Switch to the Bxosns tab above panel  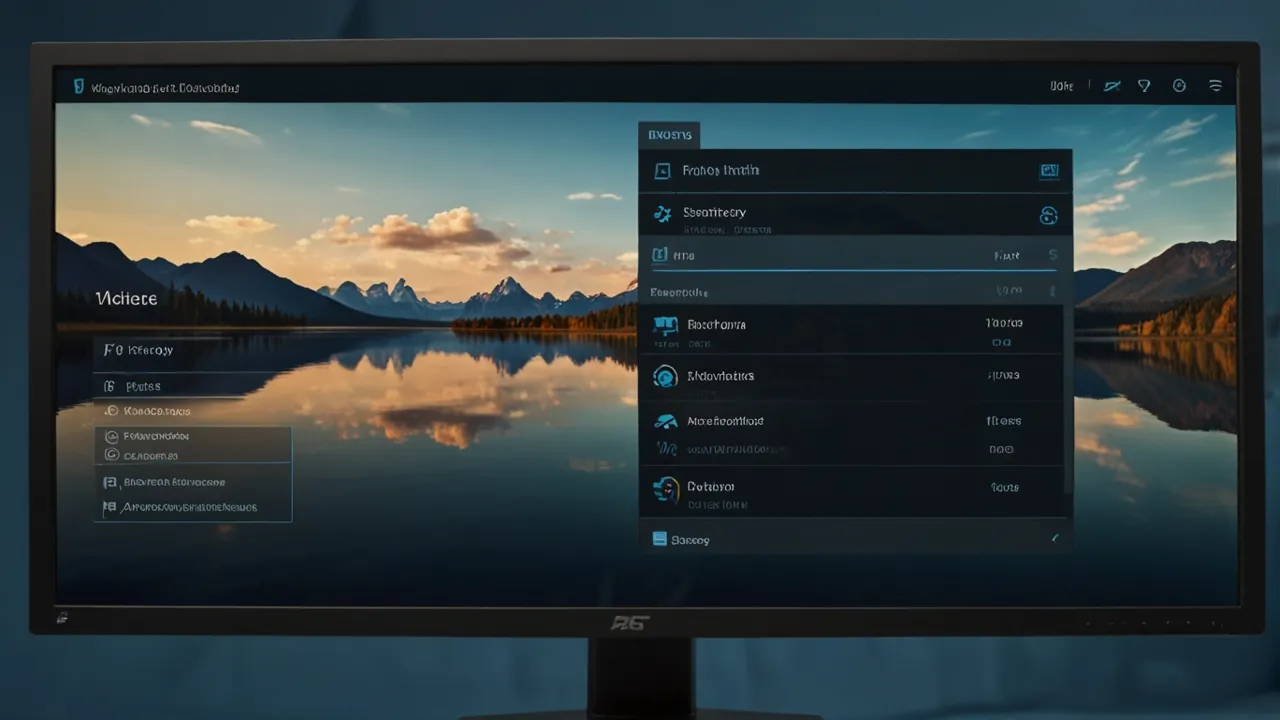[x=669, y=135]
